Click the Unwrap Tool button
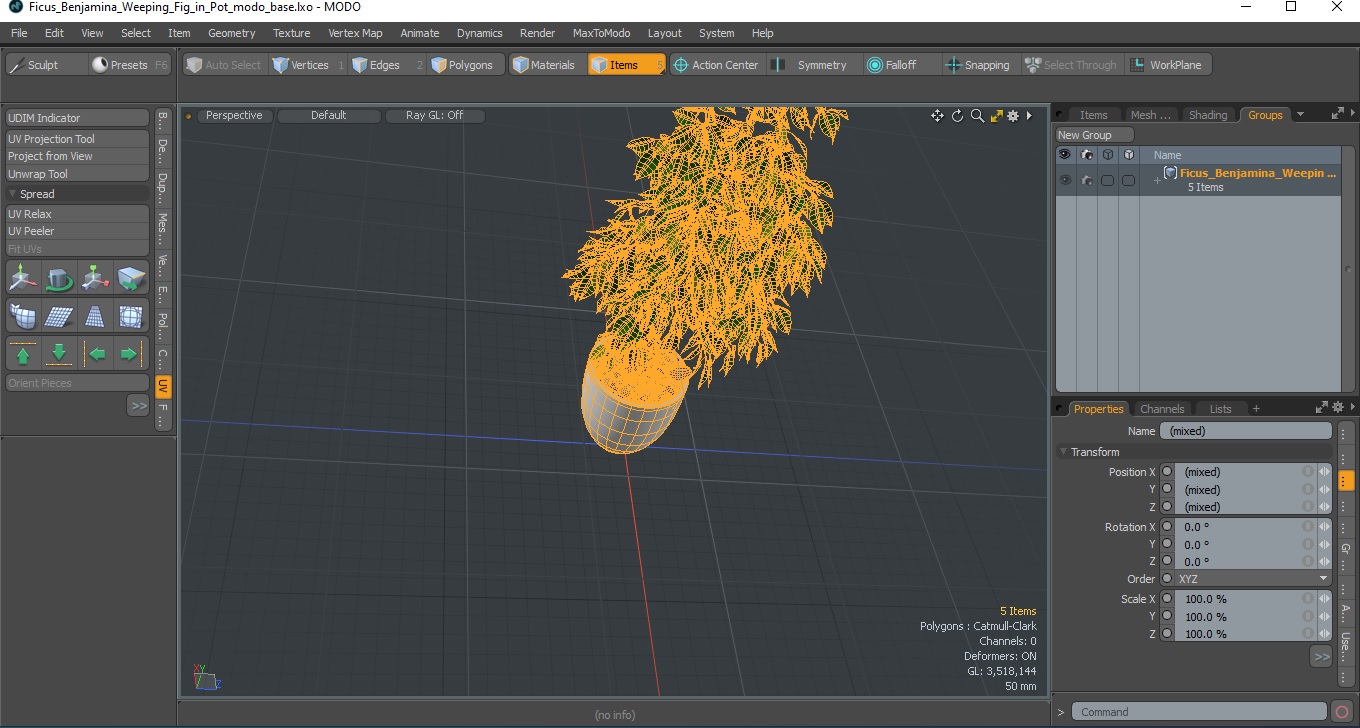 [x=78, y=174]
